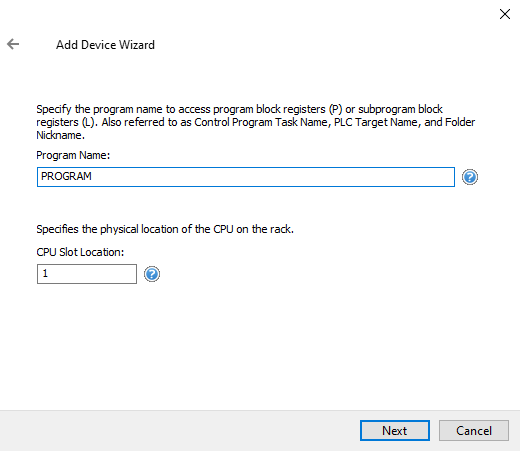Click the text about CPU physical location
This screenshot has width=521, height=452.
[165, 229]
